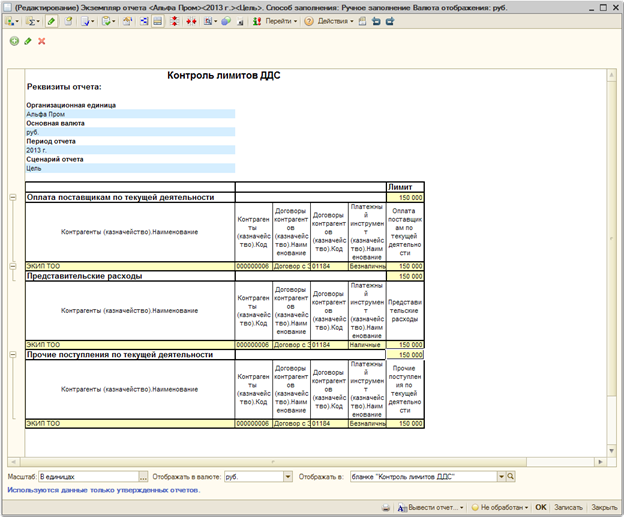Click the help question mark icon
The width and height of the screenshot is (624, 517).
pyautogui.click(x=308, y=21)
